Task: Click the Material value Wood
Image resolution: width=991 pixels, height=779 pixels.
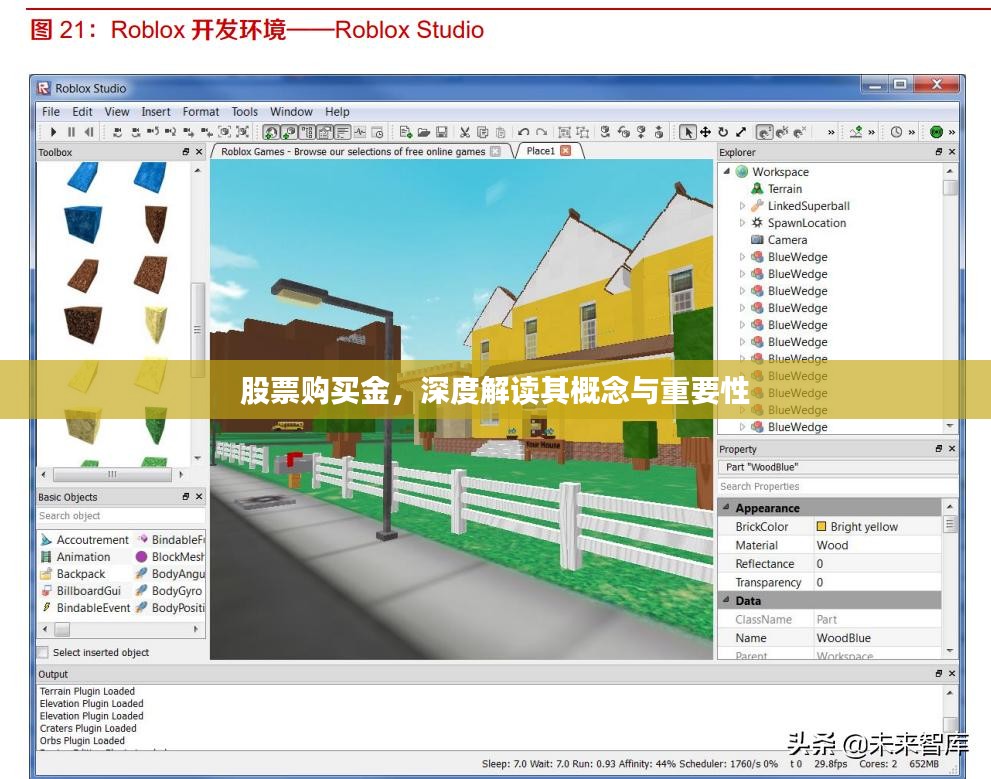Action: point(832,545)
